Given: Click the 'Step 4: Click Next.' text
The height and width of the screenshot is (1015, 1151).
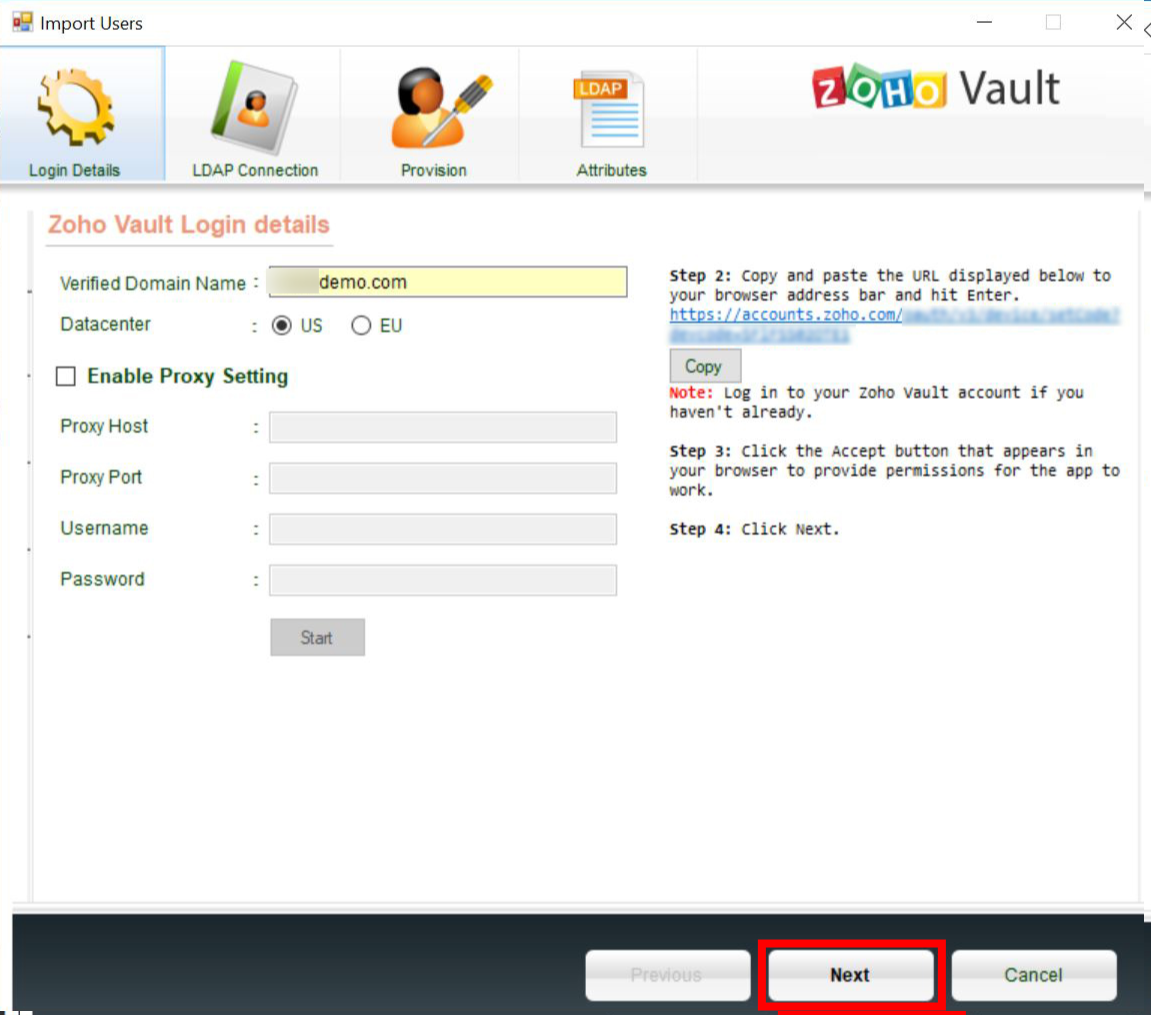Looking at the screenshot, I should [754, 529].
